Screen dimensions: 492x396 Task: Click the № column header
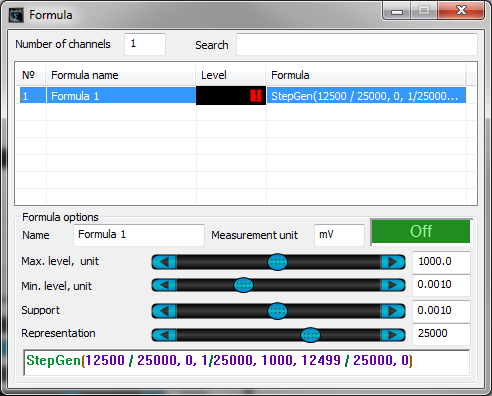pyautogui.click(x=31, y=75)
